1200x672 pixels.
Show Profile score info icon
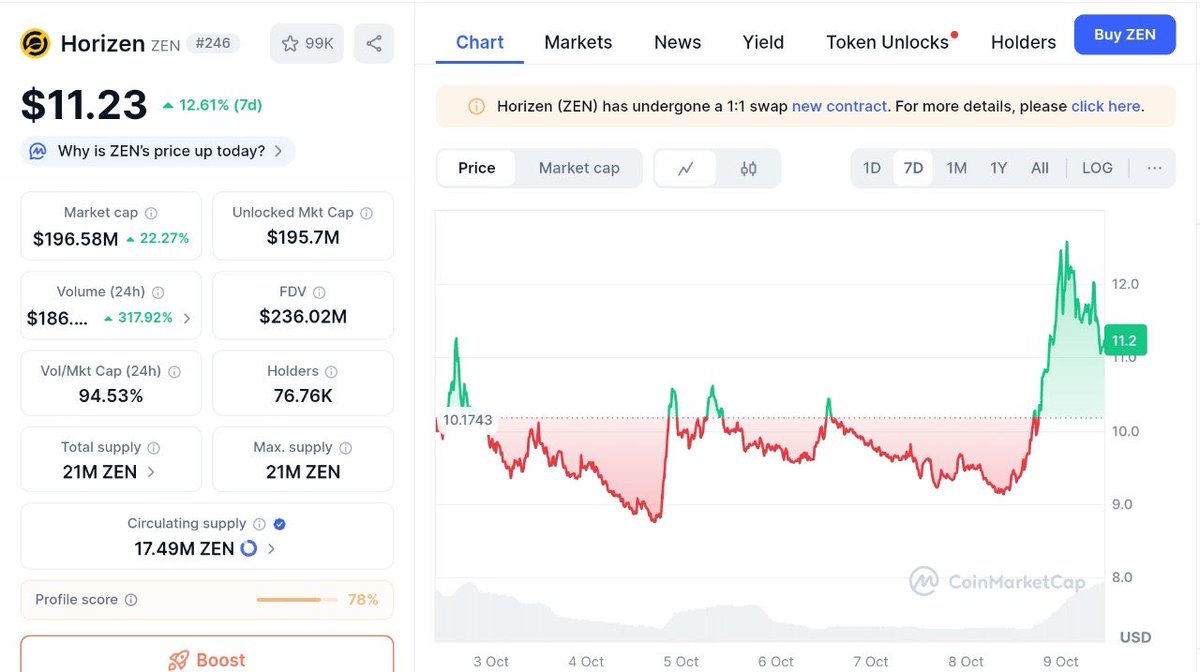[x=131, y=600]
